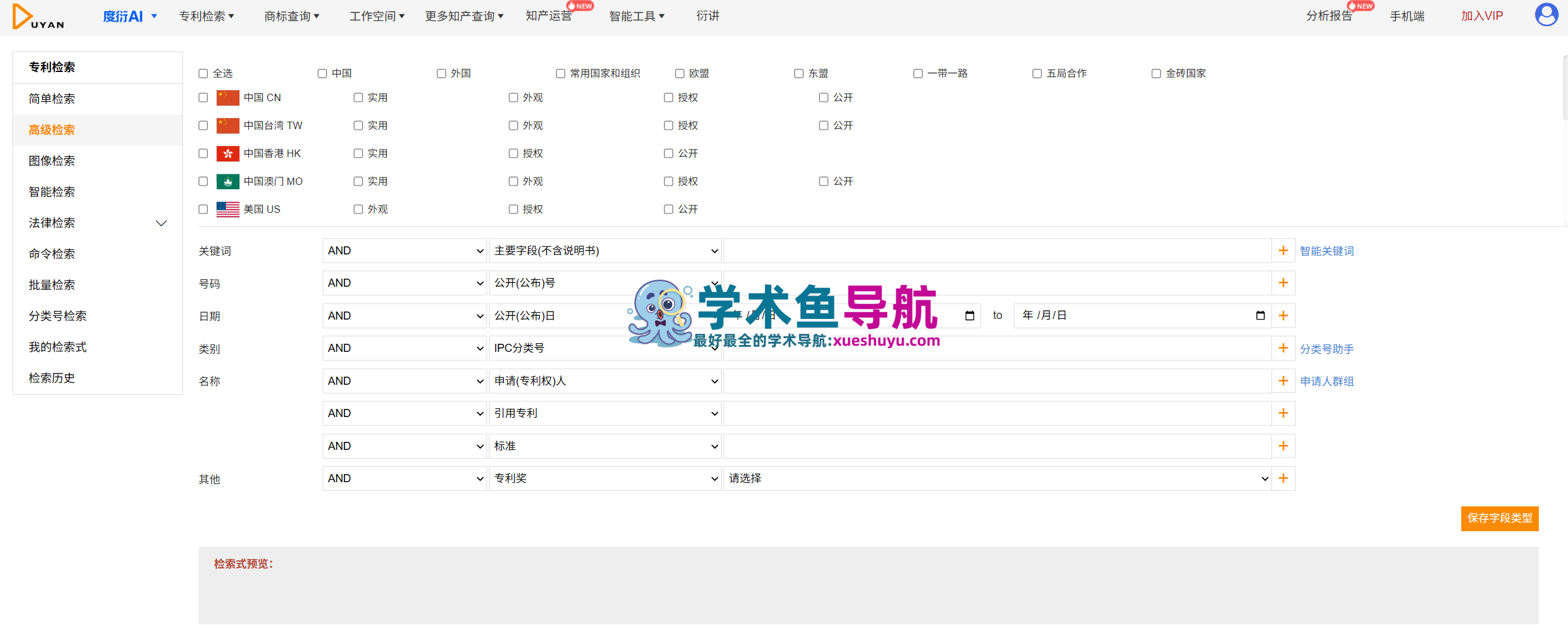The image size is (1568, 628).
Task: Click plus icon in the 专利奖 row
Action: coord(1283,478)
